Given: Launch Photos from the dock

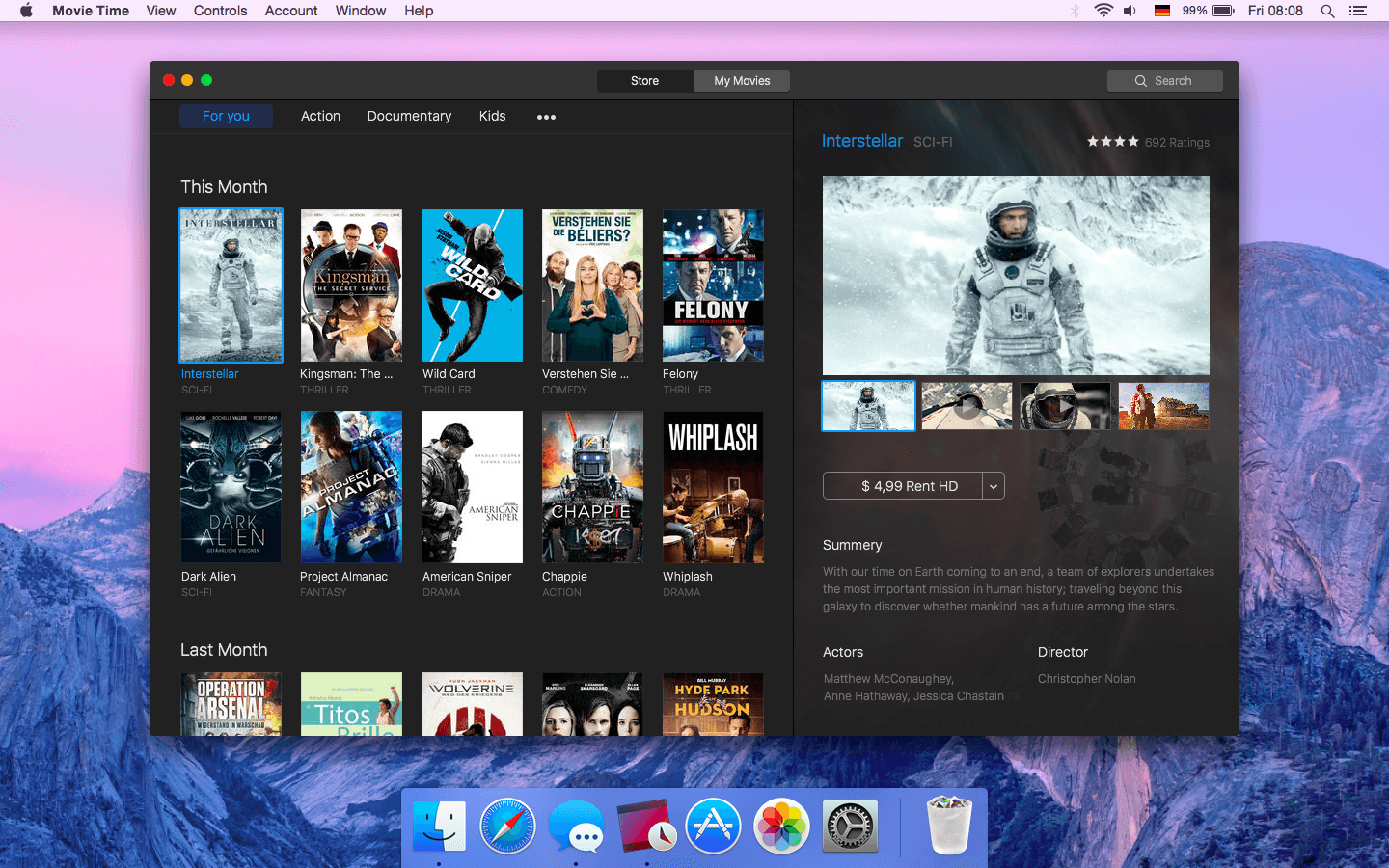Looking at the screenshot, I should coord(781,827).
